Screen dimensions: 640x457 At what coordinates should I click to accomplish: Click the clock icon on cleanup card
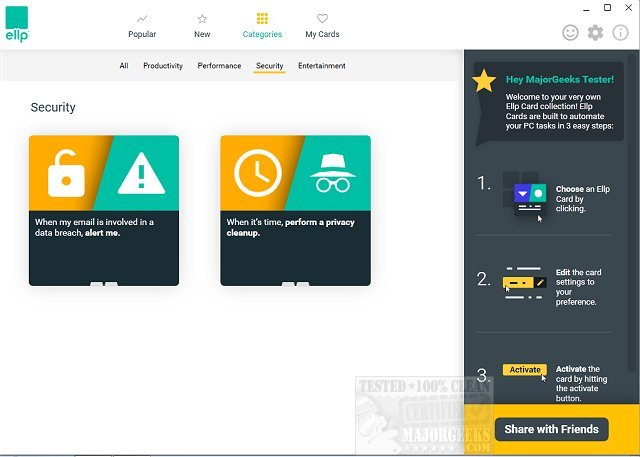point(258,173)
